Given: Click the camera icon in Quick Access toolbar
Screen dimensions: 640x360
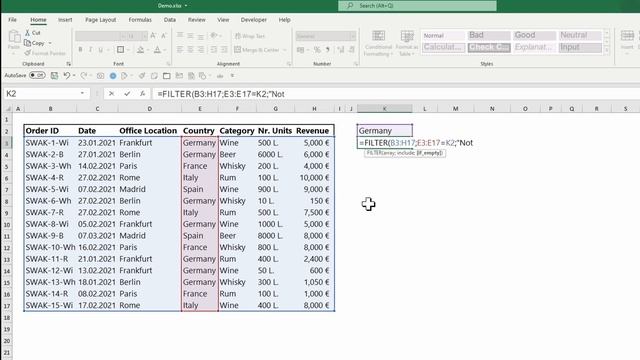Looking at the screenshot, I should (x=100, y=76).
